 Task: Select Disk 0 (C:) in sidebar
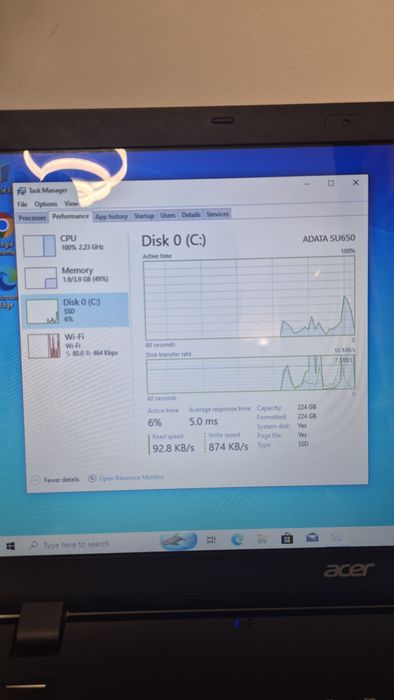75,310
